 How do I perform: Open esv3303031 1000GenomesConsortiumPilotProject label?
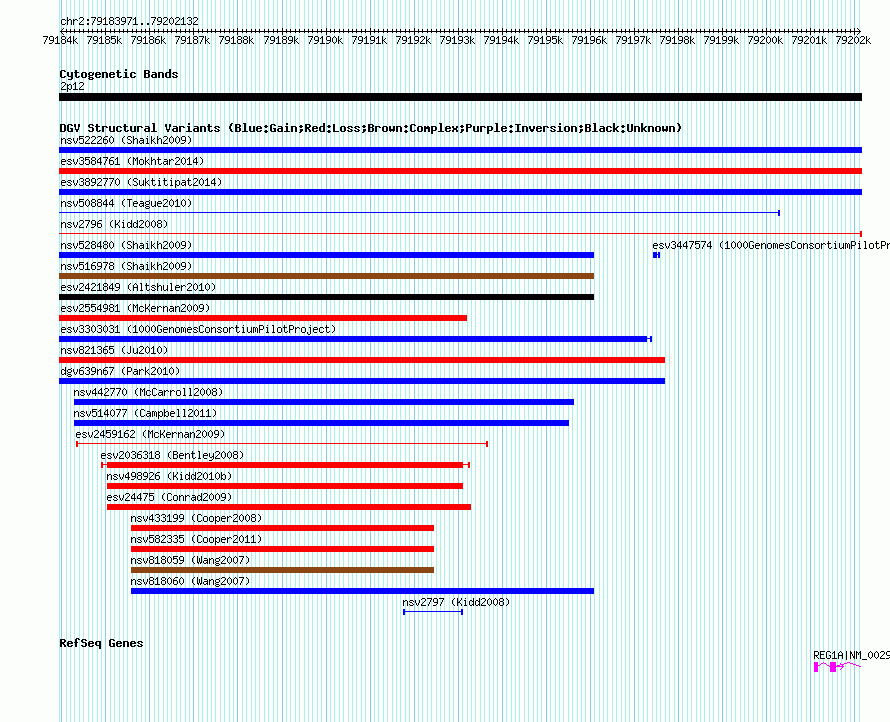coord(198,329)
